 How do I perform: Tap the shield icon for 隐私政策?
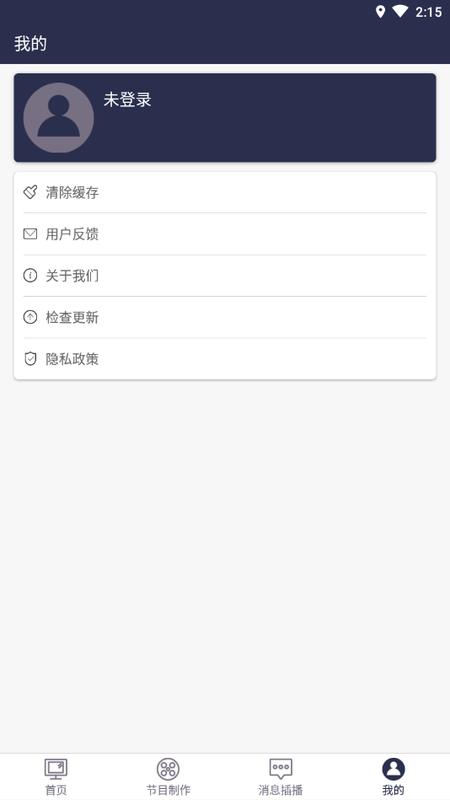click(30, 359)
